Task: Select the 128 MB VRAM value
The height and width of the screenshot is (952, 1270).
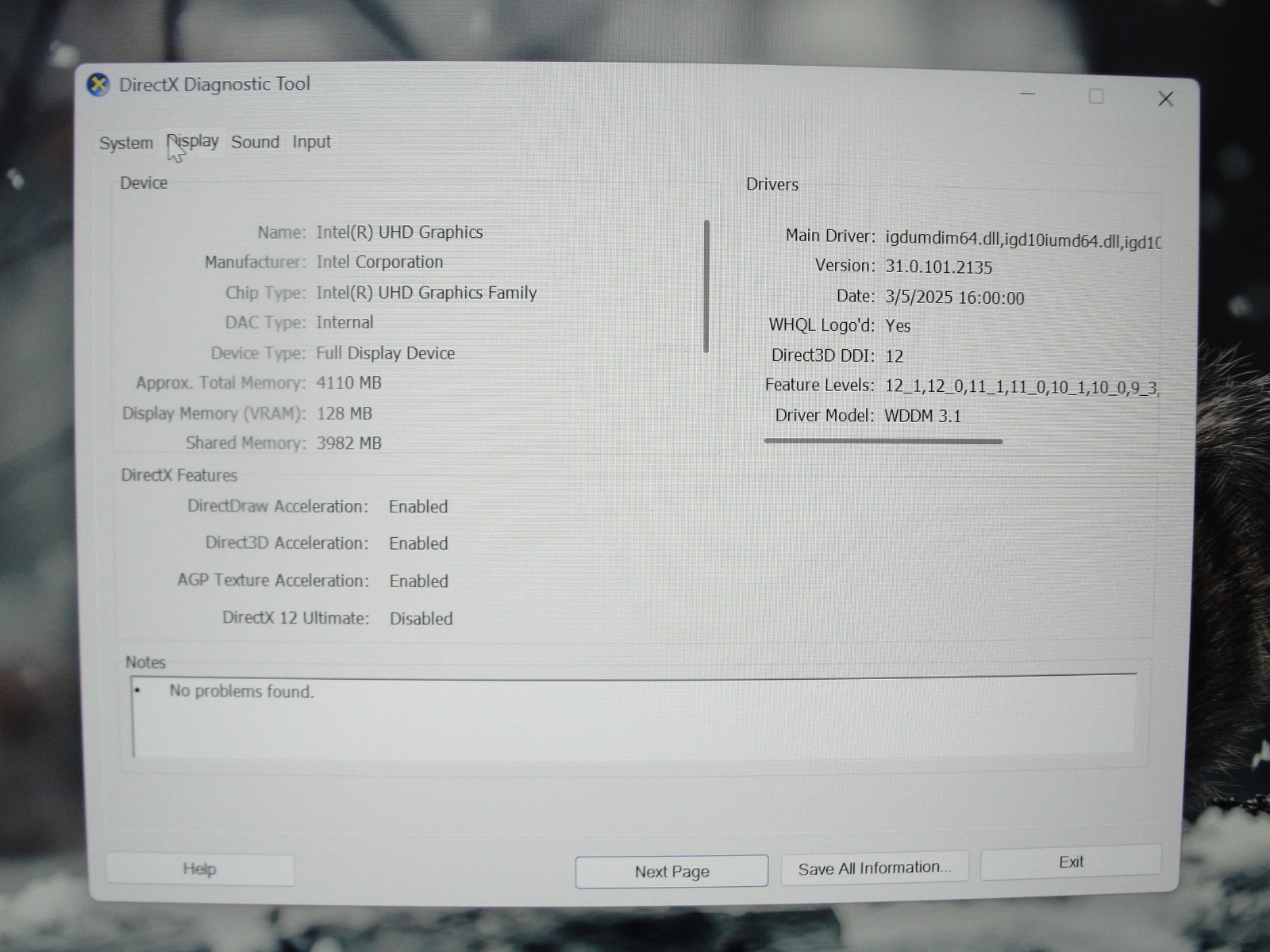Action: pyautogui.click(x=344, y=413)
